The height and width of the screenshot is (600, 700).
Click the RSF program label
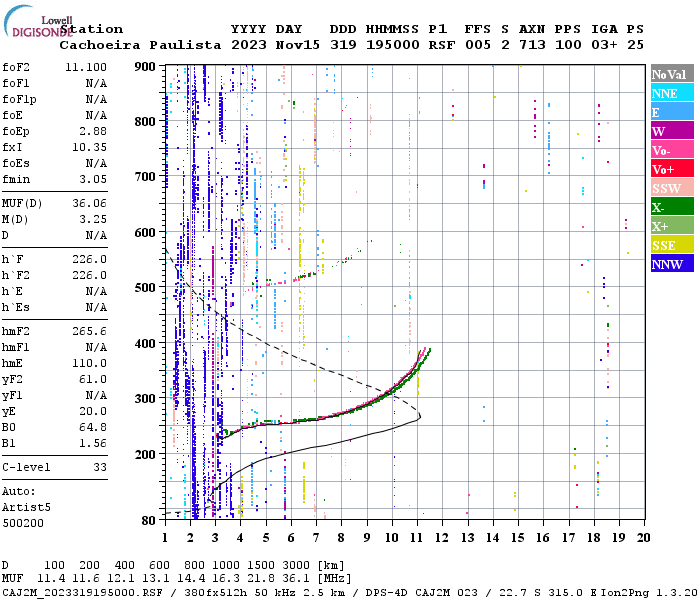click(x=442, y=45)
